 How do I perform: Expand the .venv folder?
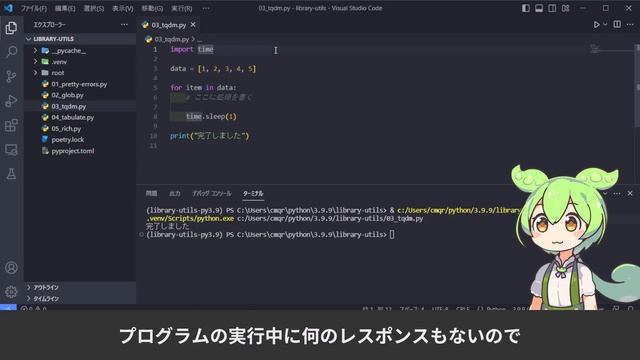[80, 62]
